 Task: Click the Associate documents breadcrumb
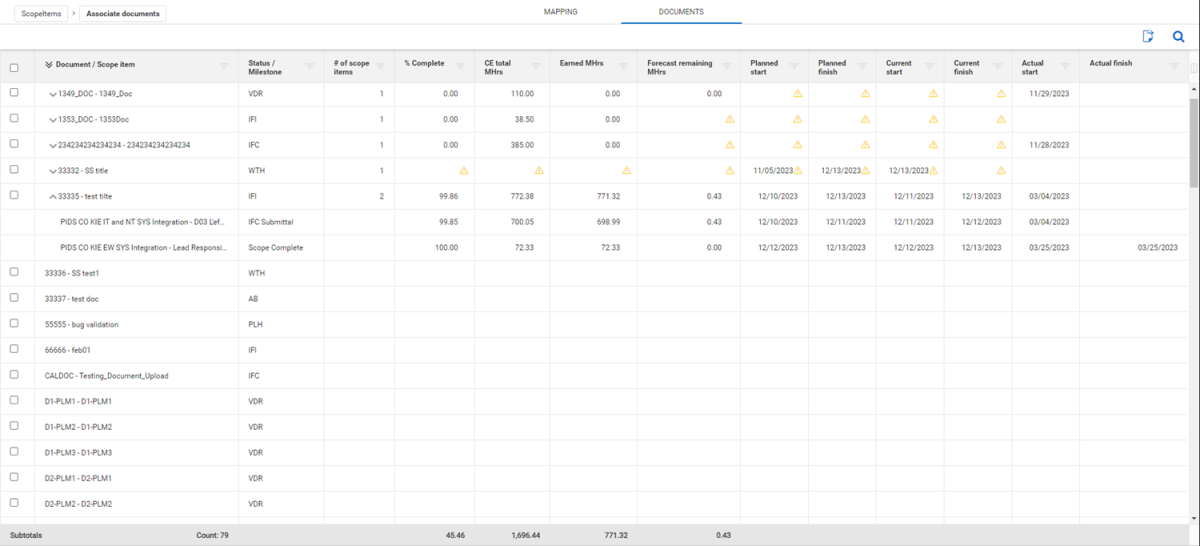tap(123, 14)
